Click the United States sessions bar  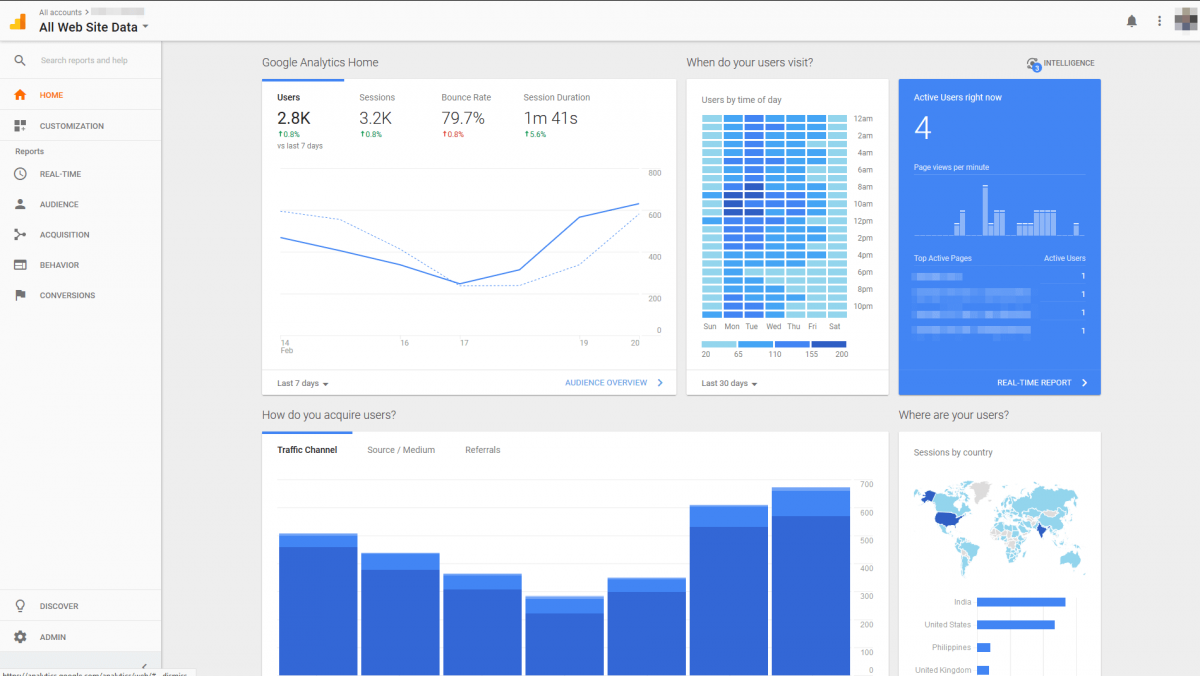[x=1016, y=625]
